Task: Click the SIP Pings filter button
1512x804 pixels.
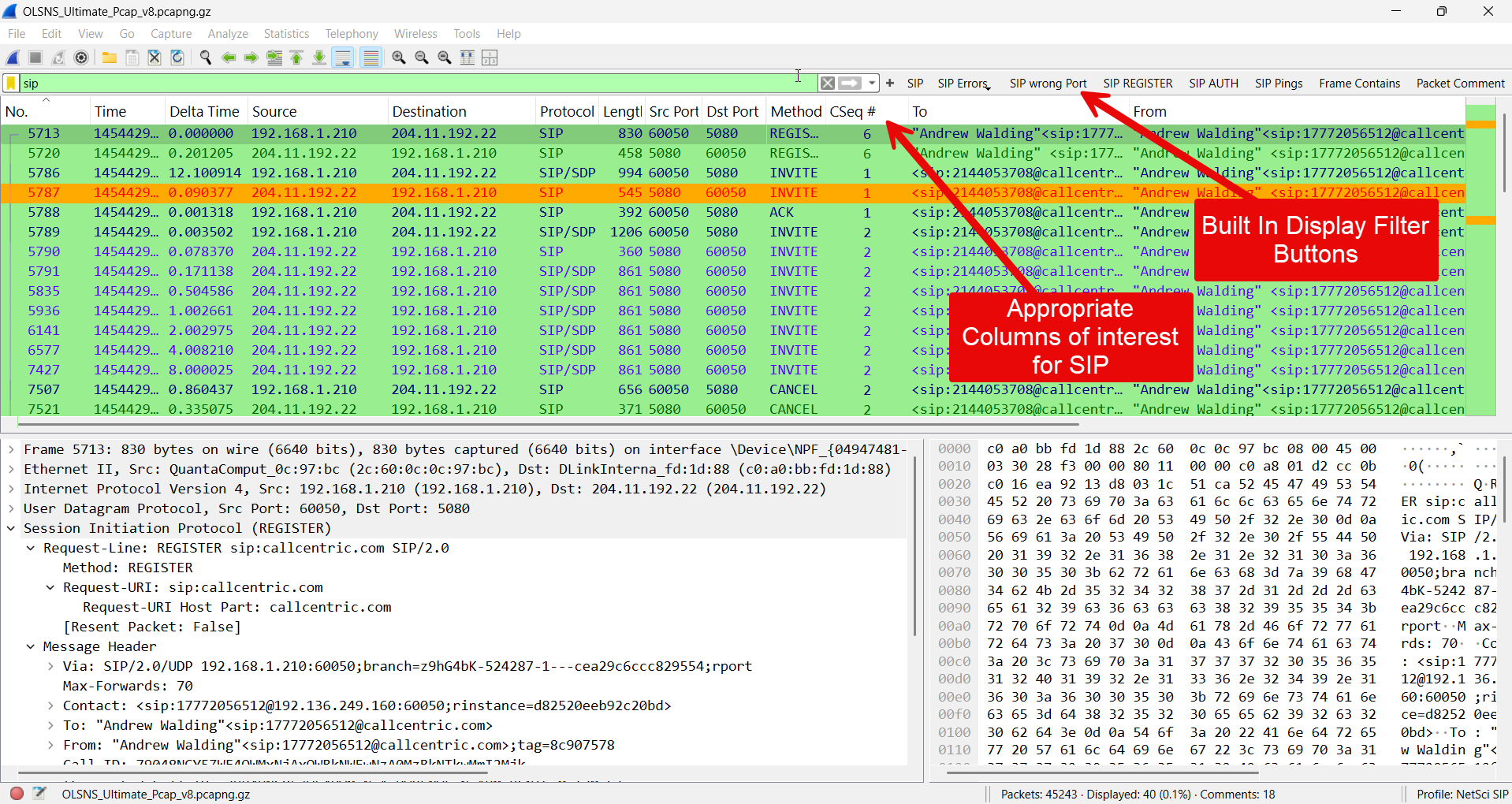Action: 1278,84
